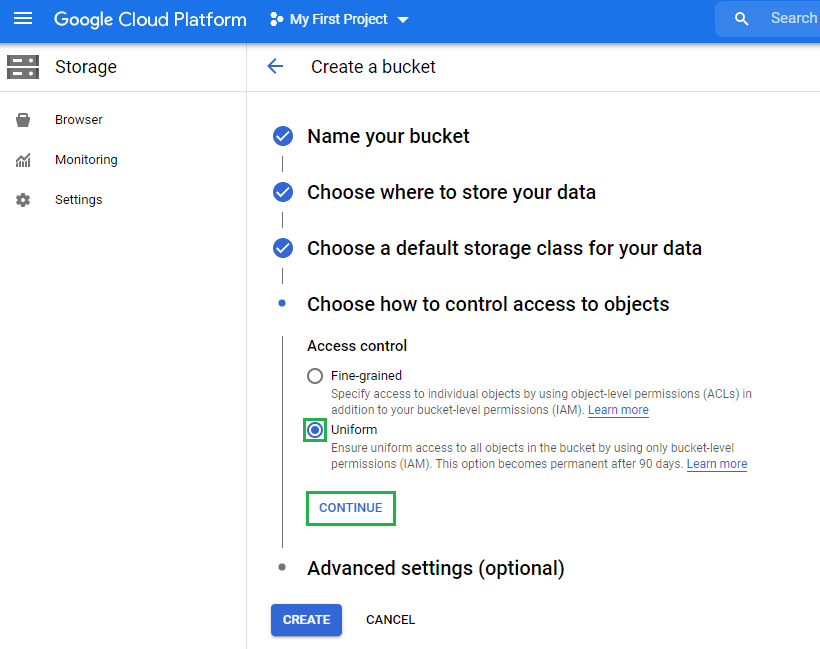This screenshot has width=820, height=649.
Task: Open Browser in the Storage sidebar
Action: point(79,120)
